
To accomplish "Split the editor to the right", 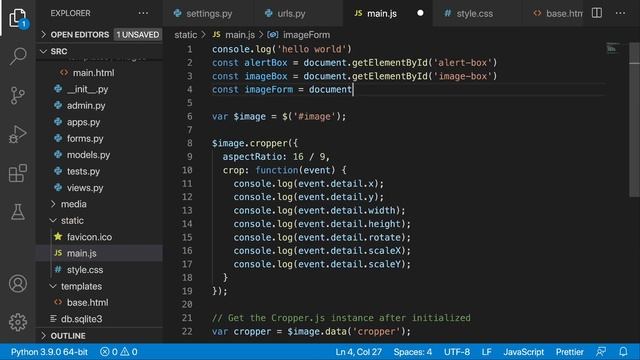I will (597, 13).
